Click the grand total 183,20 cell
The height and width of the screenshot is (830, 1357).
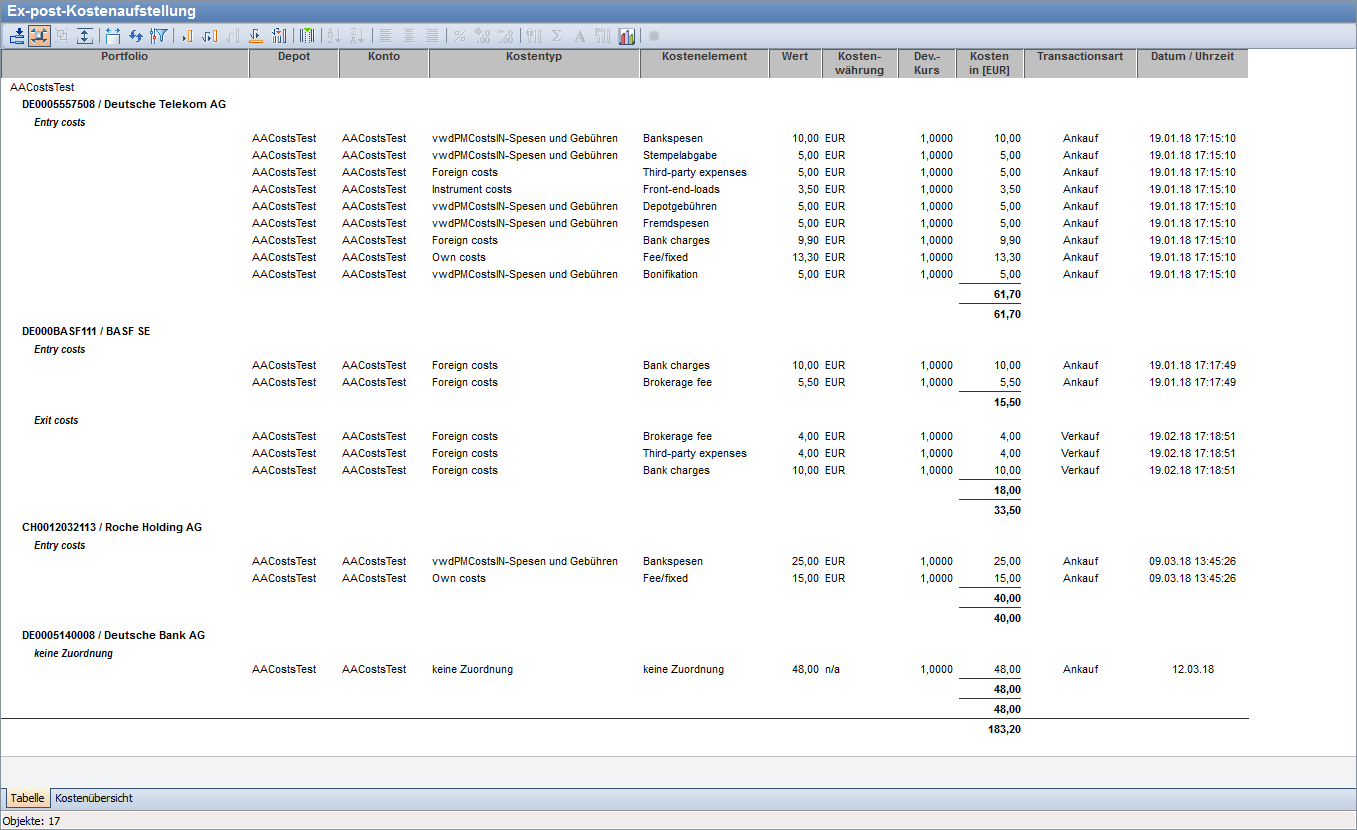pos(1006,729)
